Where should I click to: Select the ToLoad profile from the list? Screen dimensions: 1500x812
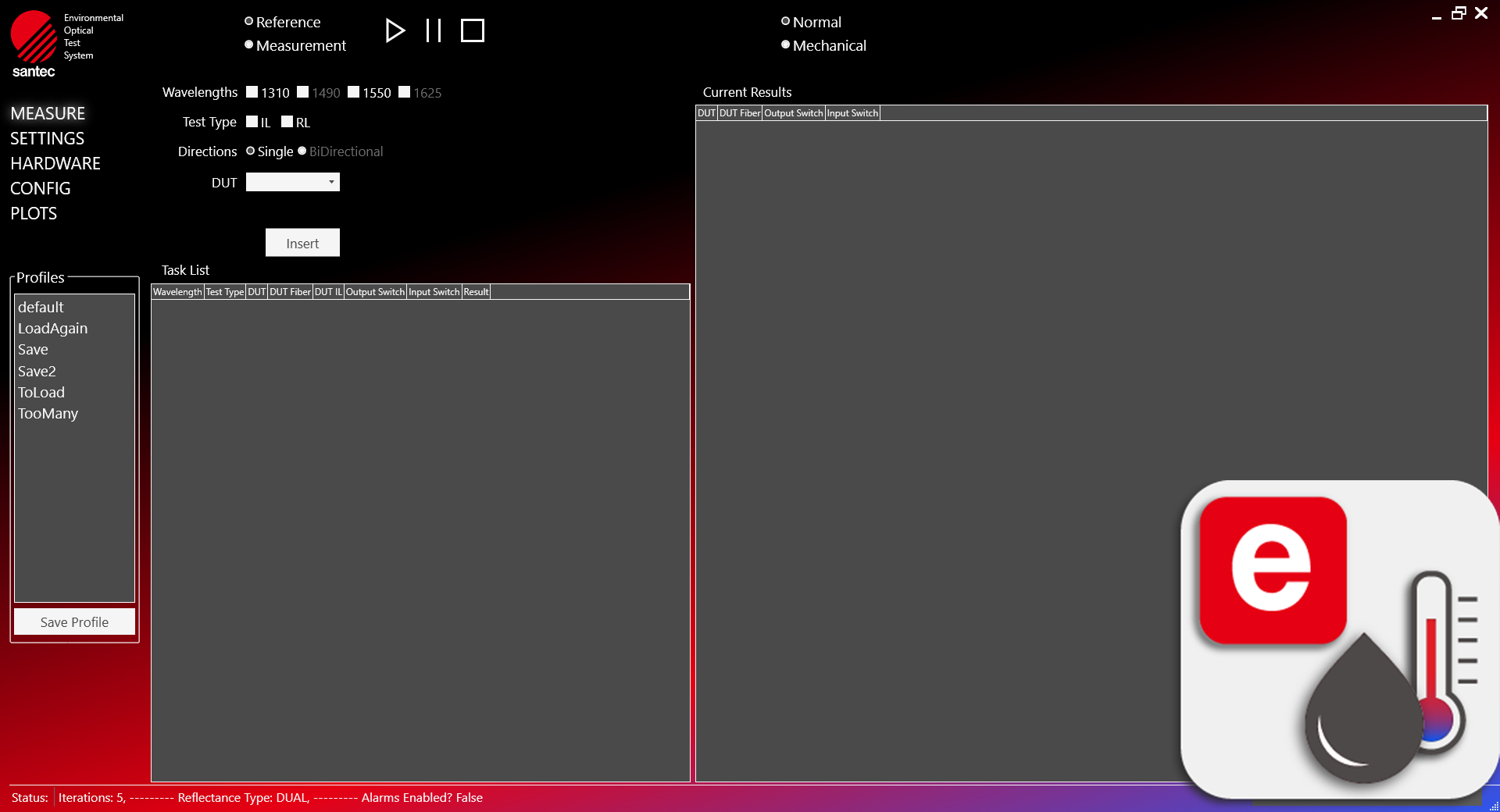pyautogui.click(x=41, y=392)
